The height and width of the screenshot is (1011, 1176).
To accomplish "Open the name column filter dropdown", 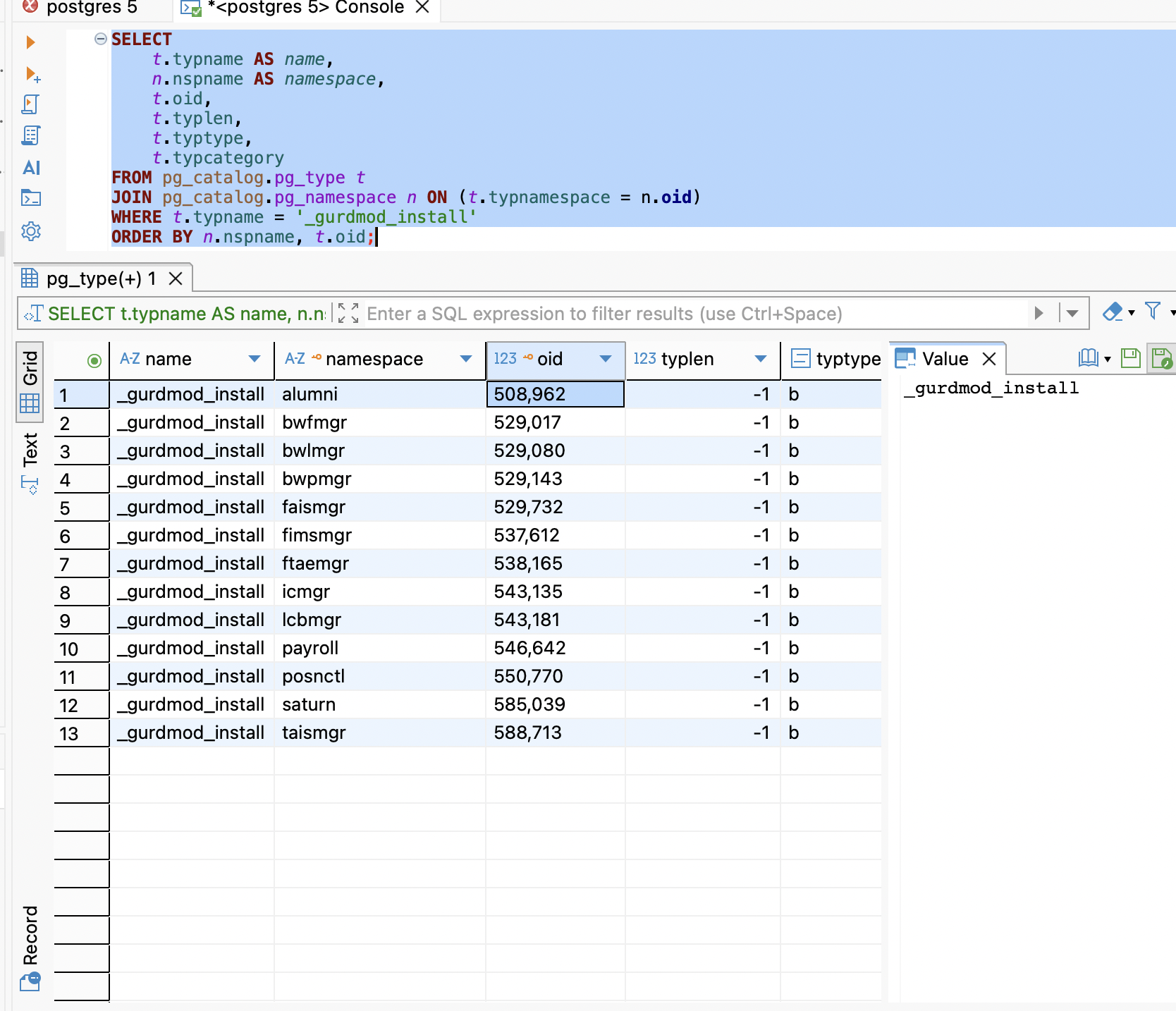I will [x=255, y=359].
